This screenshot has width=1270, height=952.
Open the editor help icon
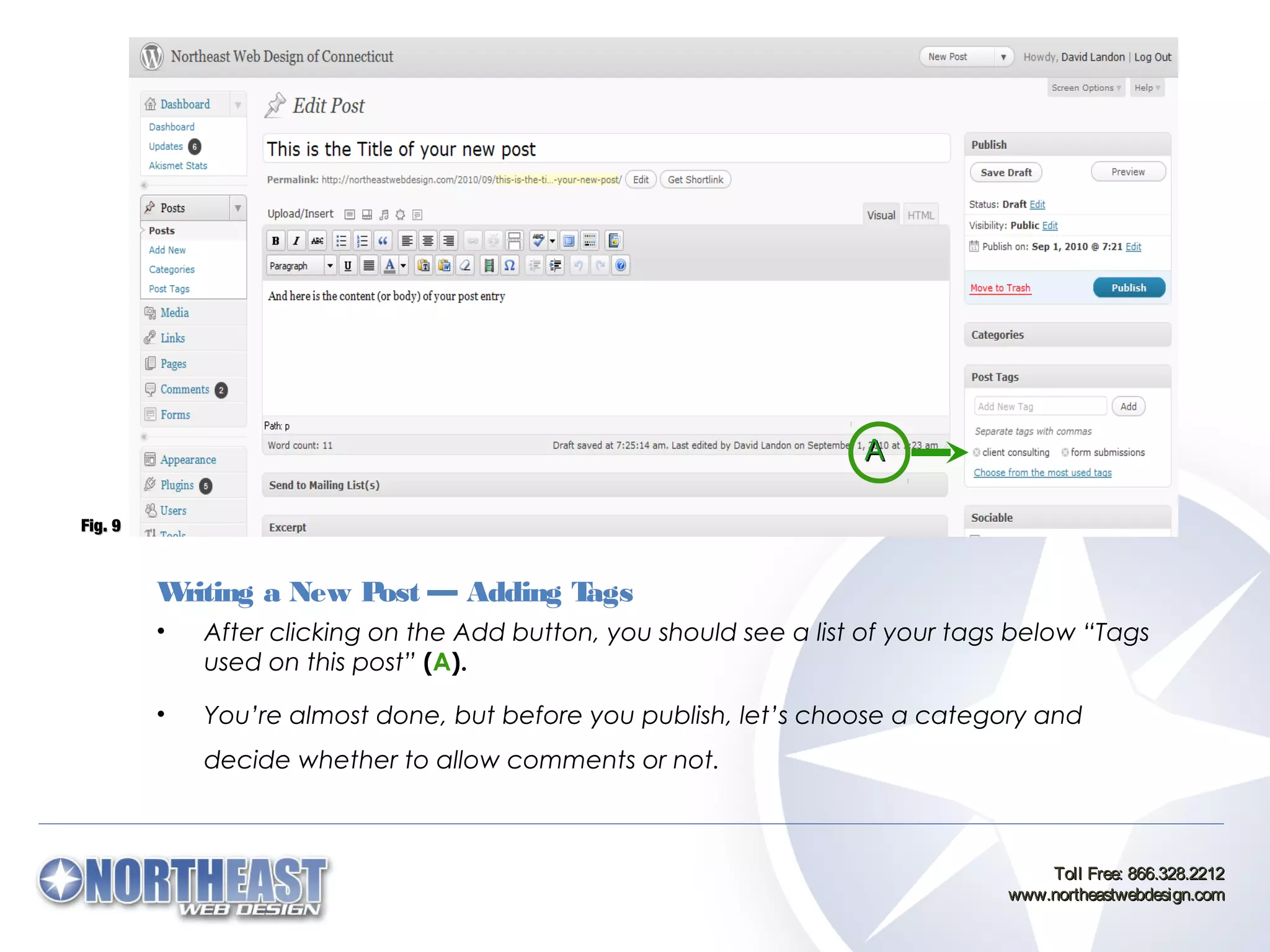pos(621,266)
